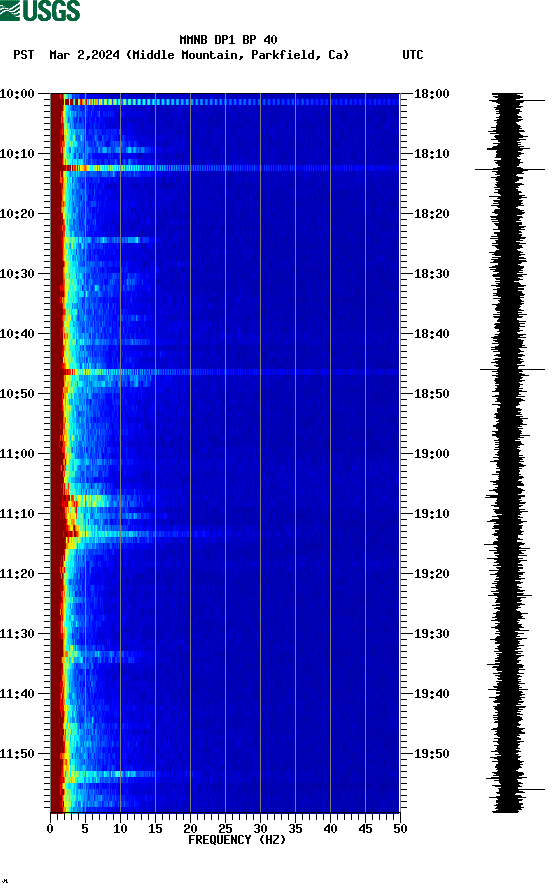Click the broadband event streak near 18:01
552x892 pixels.
[x=231, y=102]
